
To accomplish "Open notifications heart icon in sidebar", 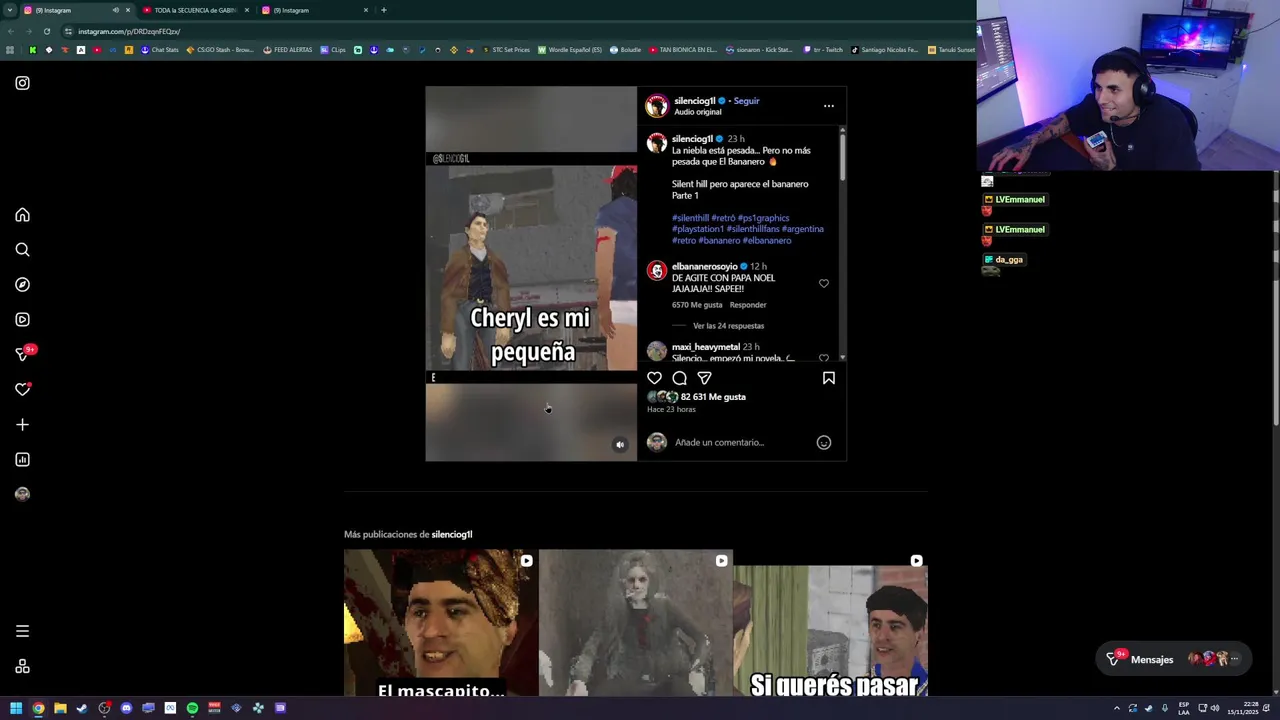I will tap(22, 390).
